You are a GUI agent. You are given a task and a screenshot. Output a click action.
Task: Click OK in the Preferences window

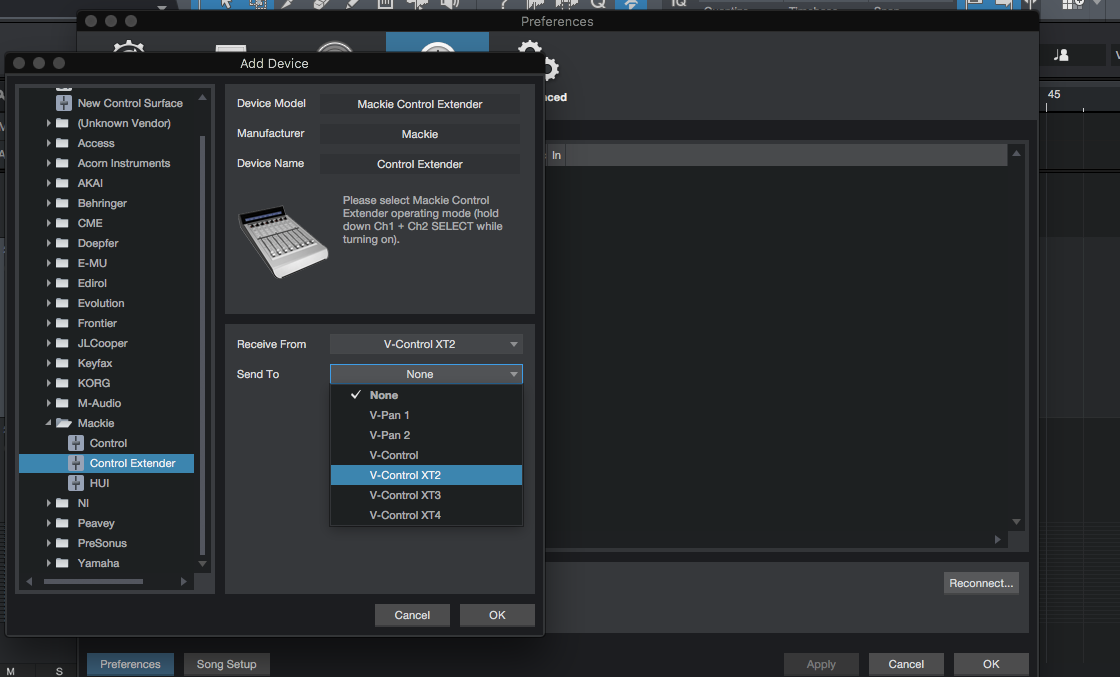click(991, 664)
